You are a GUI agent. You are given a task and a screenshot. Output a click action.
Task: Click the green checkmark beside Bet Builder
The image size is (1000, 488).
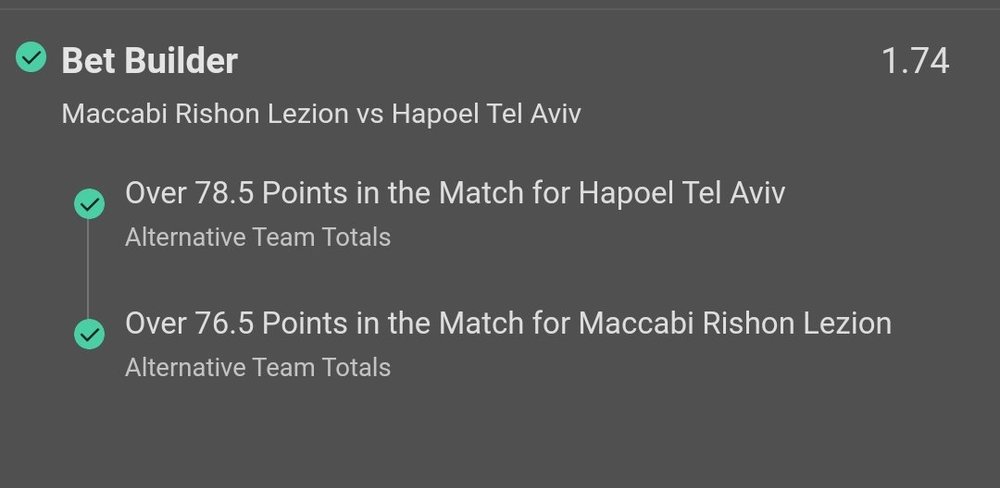(x=31, y=57)
